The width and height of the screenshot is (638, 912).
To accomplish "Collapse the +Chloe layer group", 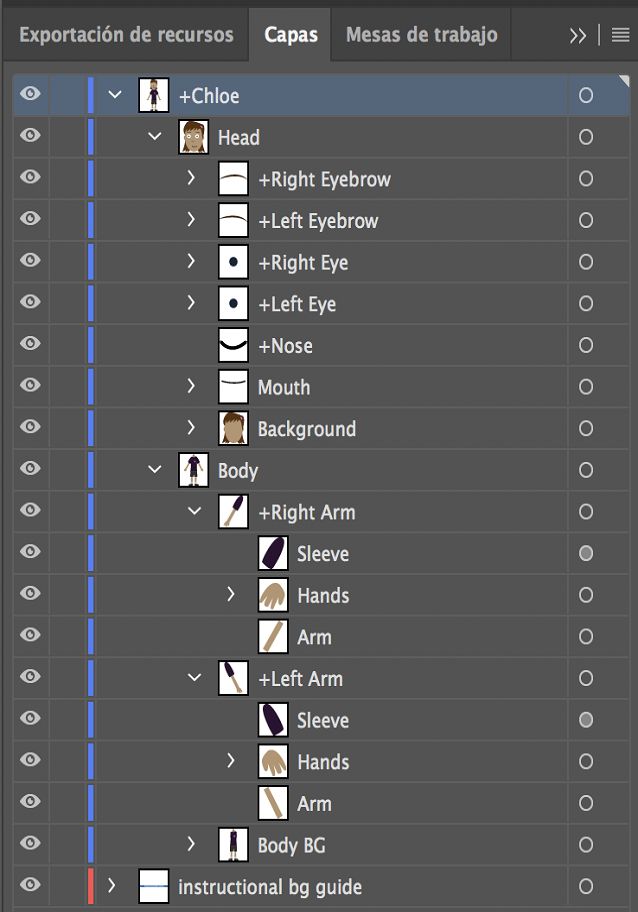I will [x=112, y=95].
